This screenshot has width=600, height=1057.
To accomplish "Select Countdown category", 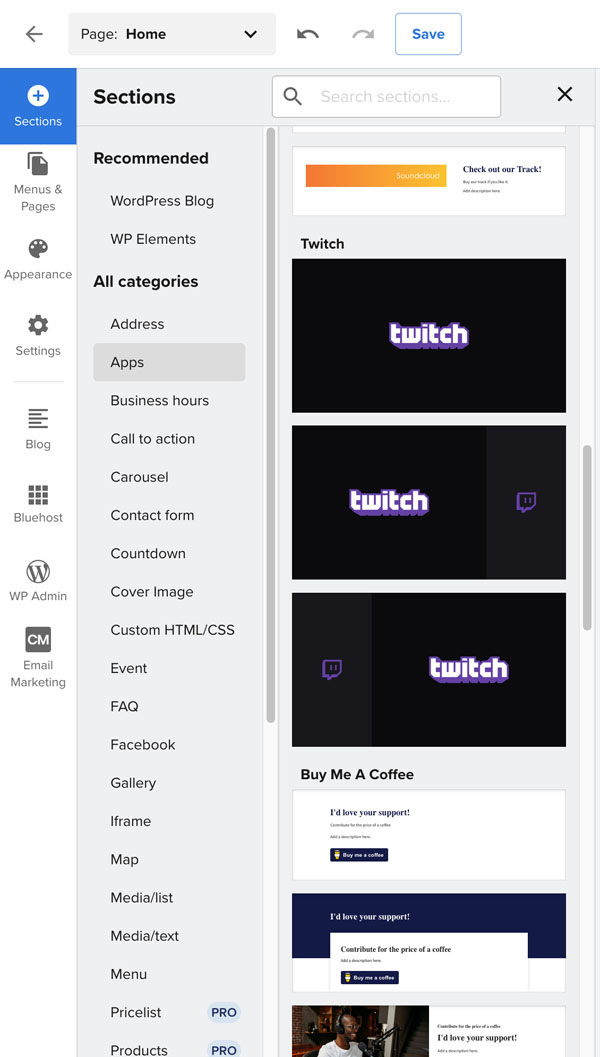I will (x=148, y=553).
